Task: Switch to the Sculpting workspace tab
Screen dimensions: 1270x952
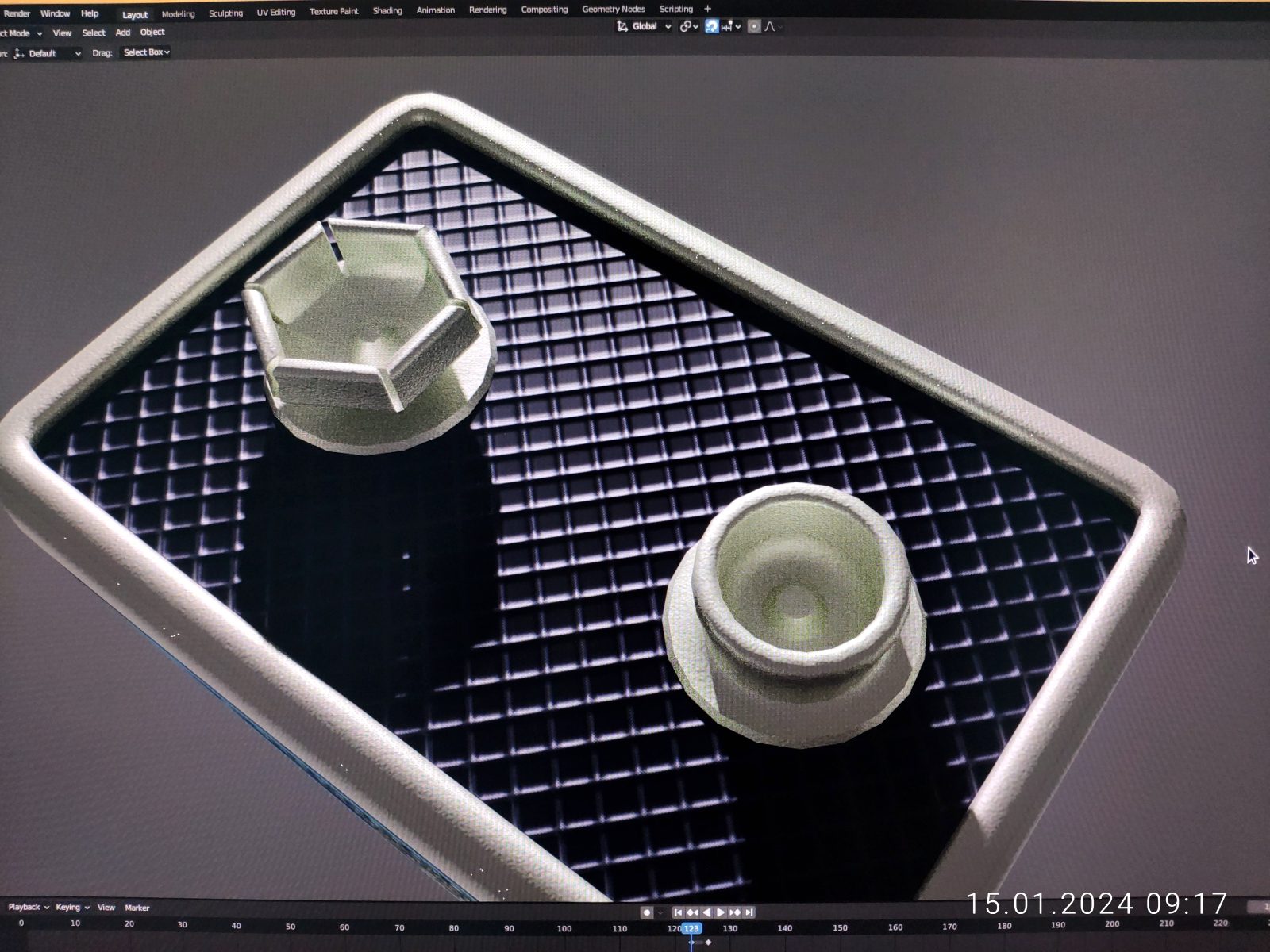Action: (225, 13)
